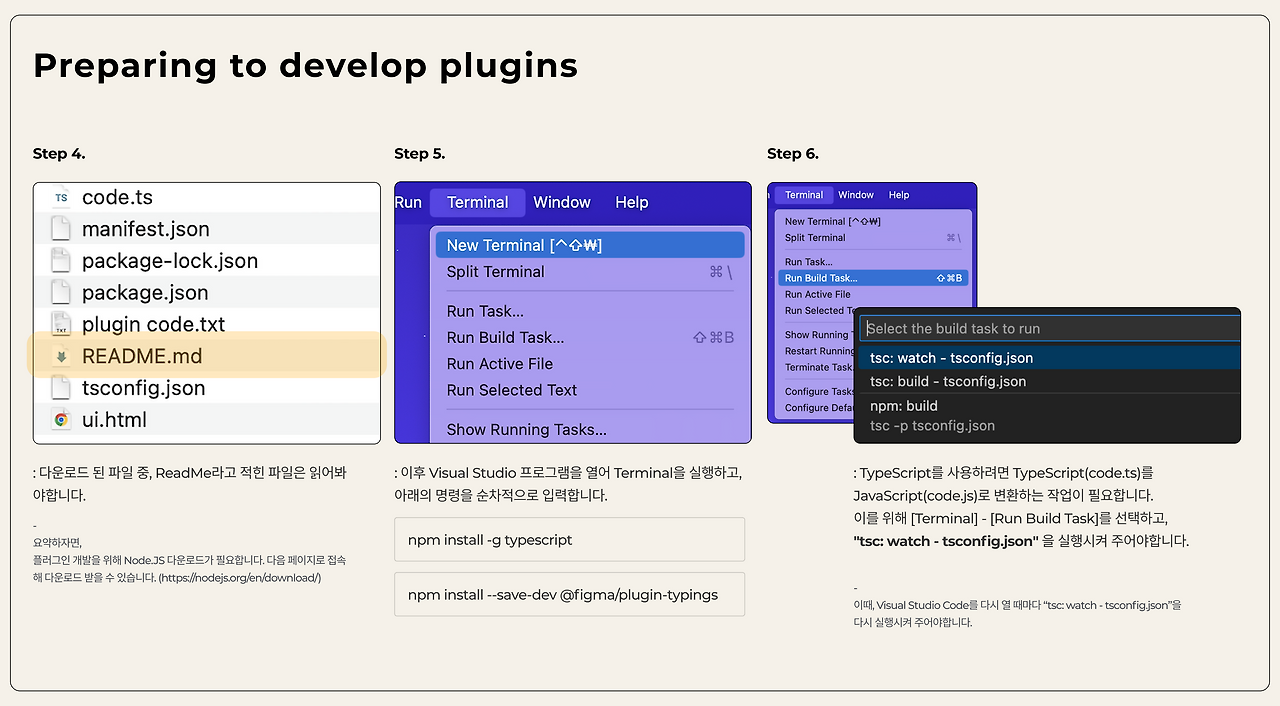
Task: Click the manifest.json file icon
Action: pyautogui.click(x=61, y=229)
